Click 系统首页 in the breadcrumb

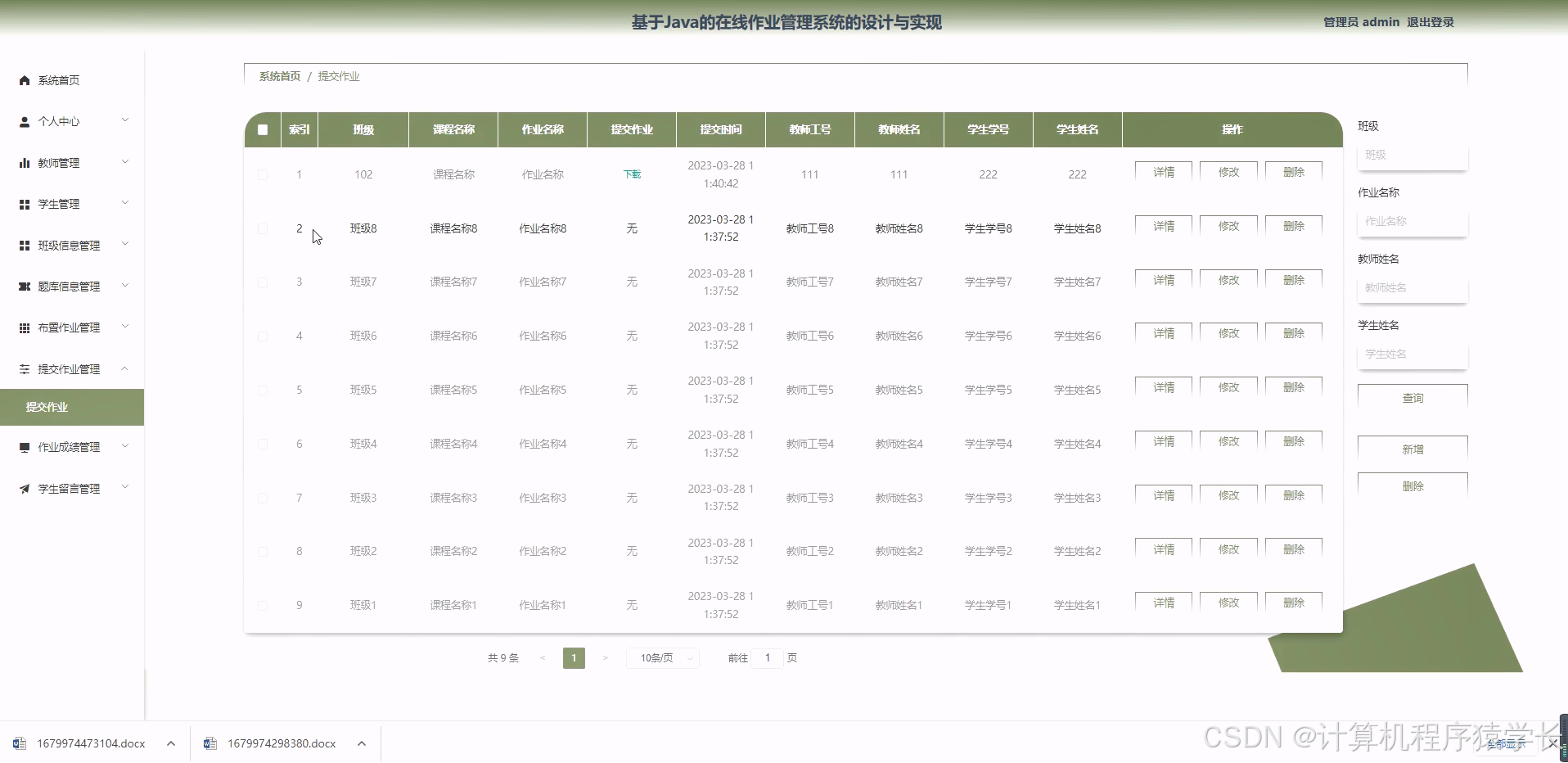280,76
